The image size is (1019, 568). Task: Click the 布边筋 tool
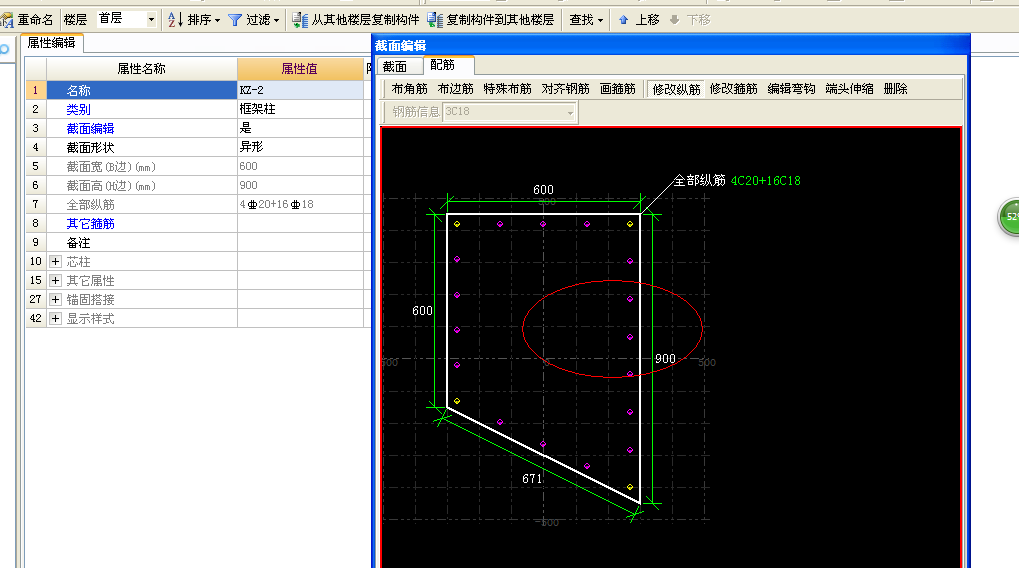pos(456,89)
